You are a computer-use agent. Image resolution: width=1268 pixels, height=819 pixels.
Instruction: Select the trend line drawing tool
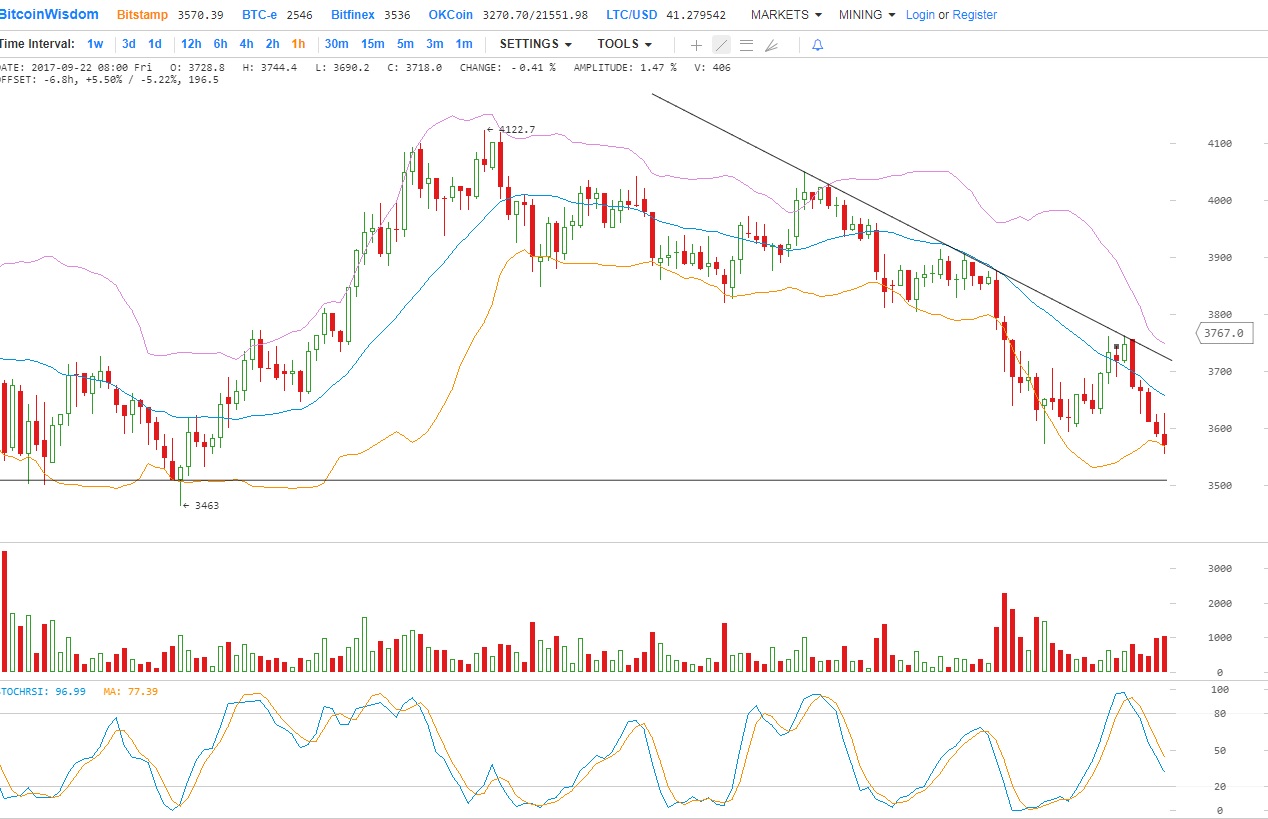(721, 45)
